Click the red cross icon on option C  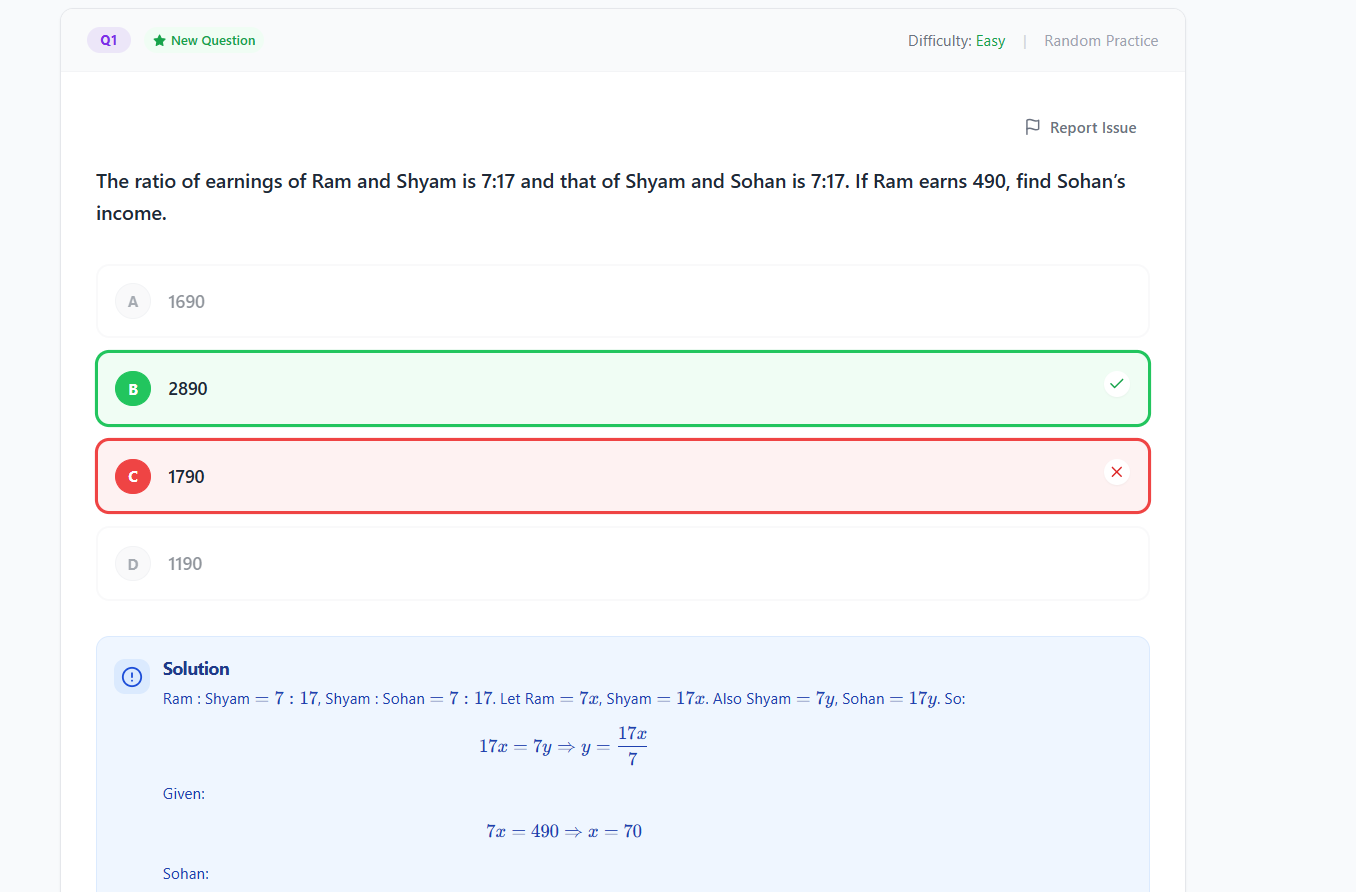[x=1117, y=472]
